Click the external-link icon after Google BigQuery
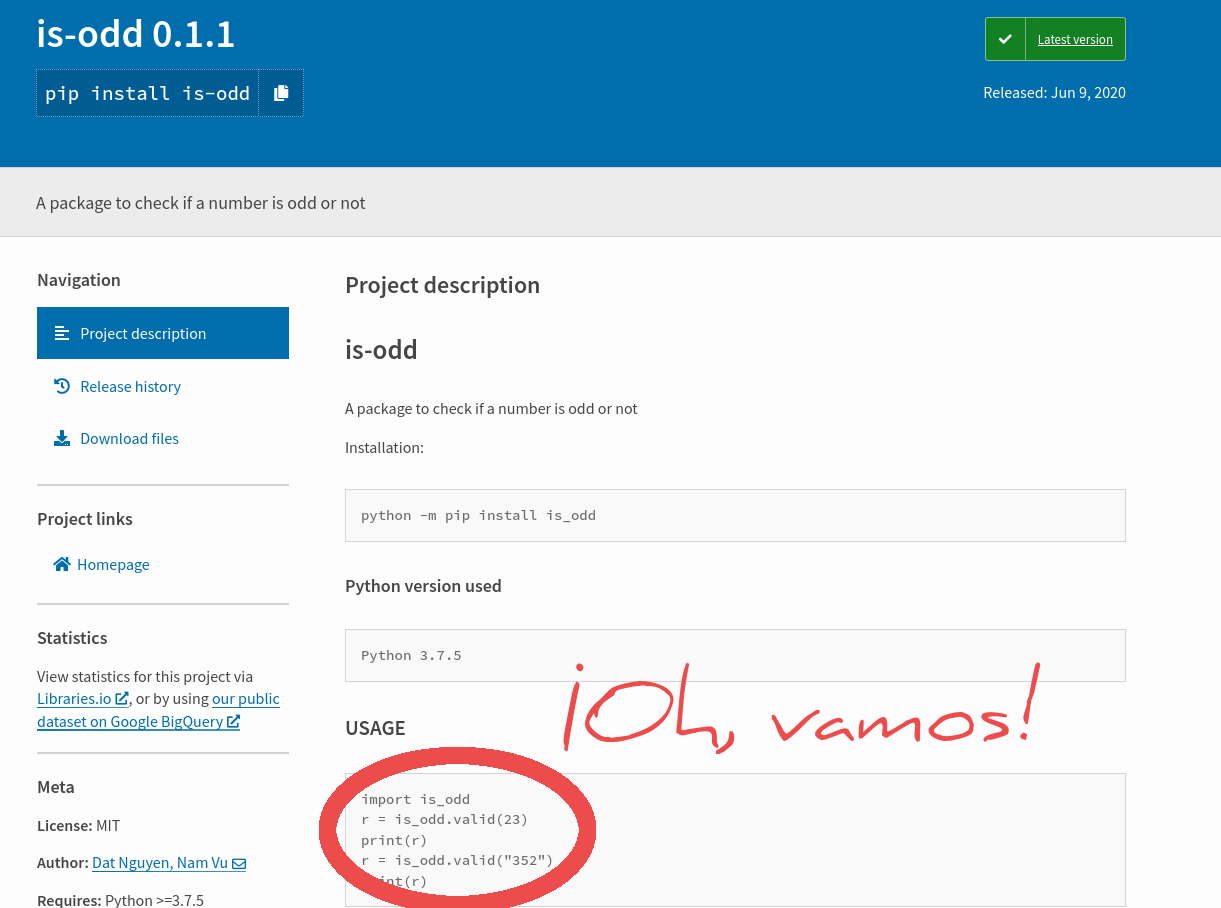The height and width of the screenshot is (908, 1221). [x=233, y=721]
